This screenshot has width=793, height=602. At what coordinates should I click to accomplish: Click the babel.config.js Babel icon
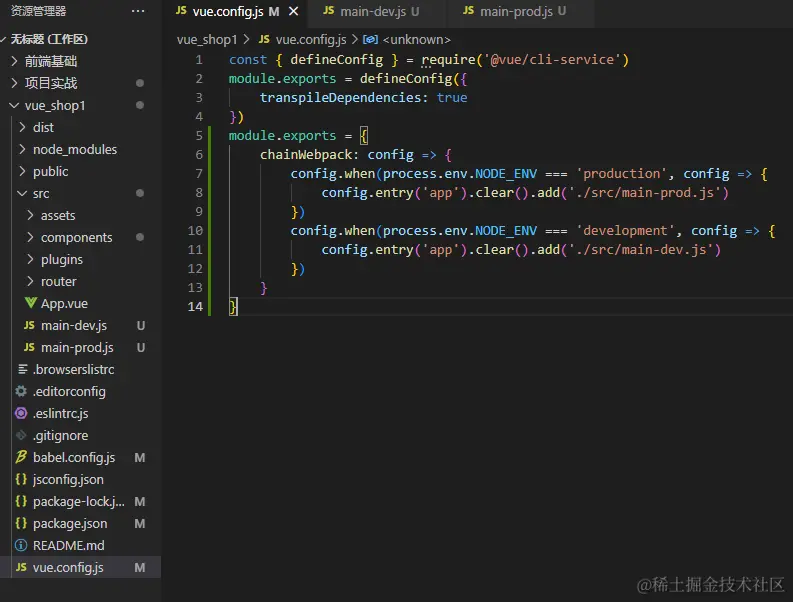coord(21,457)
